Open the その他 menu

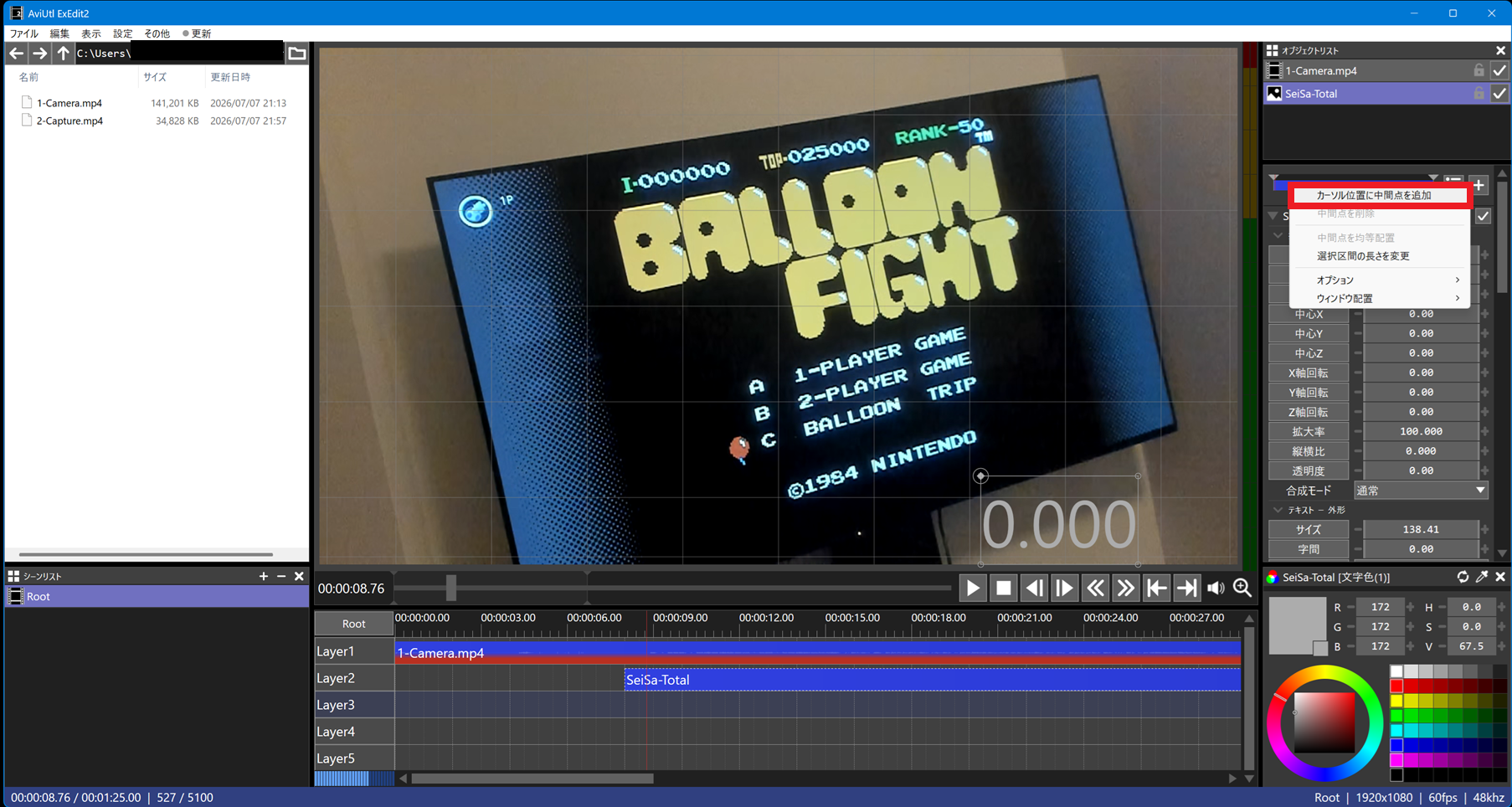tap(157, 33)
